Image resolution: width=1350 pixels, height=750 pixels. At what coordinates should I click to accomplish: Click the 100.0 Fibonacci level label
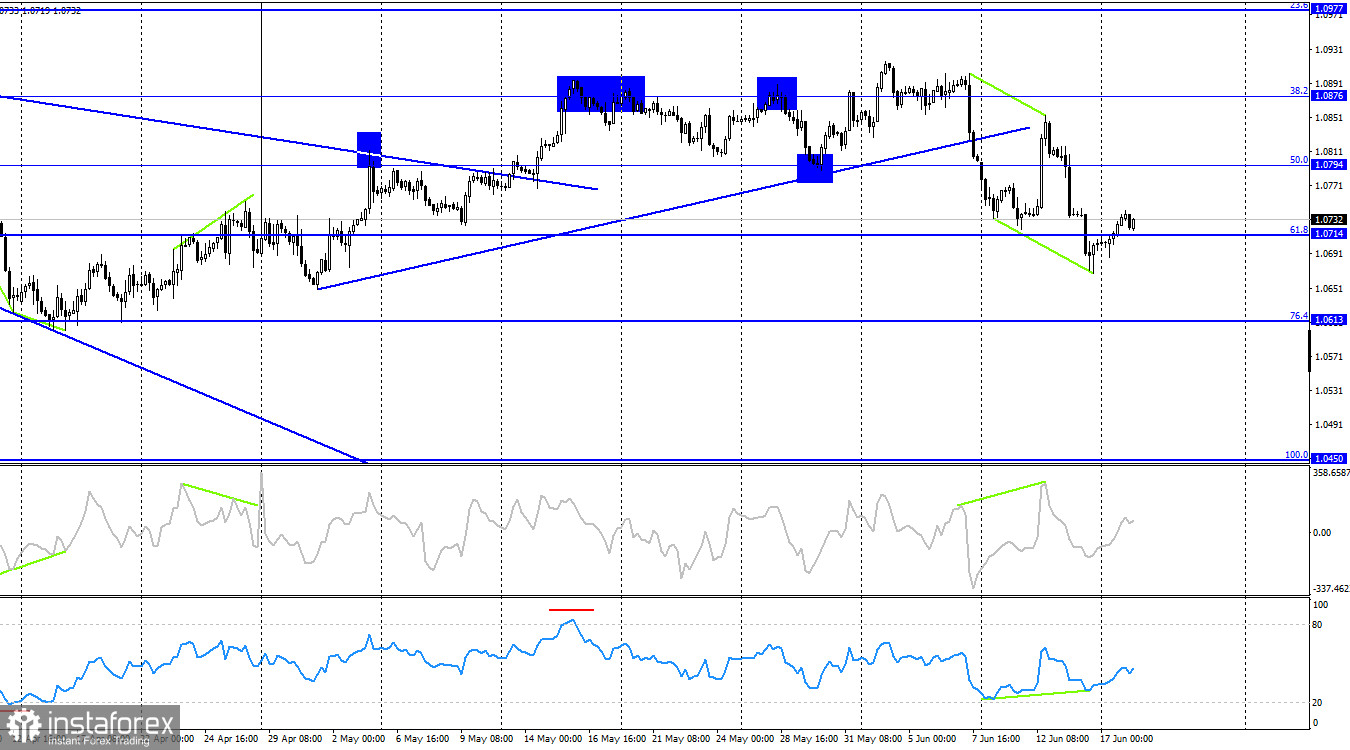click(x=1296, y=454)
